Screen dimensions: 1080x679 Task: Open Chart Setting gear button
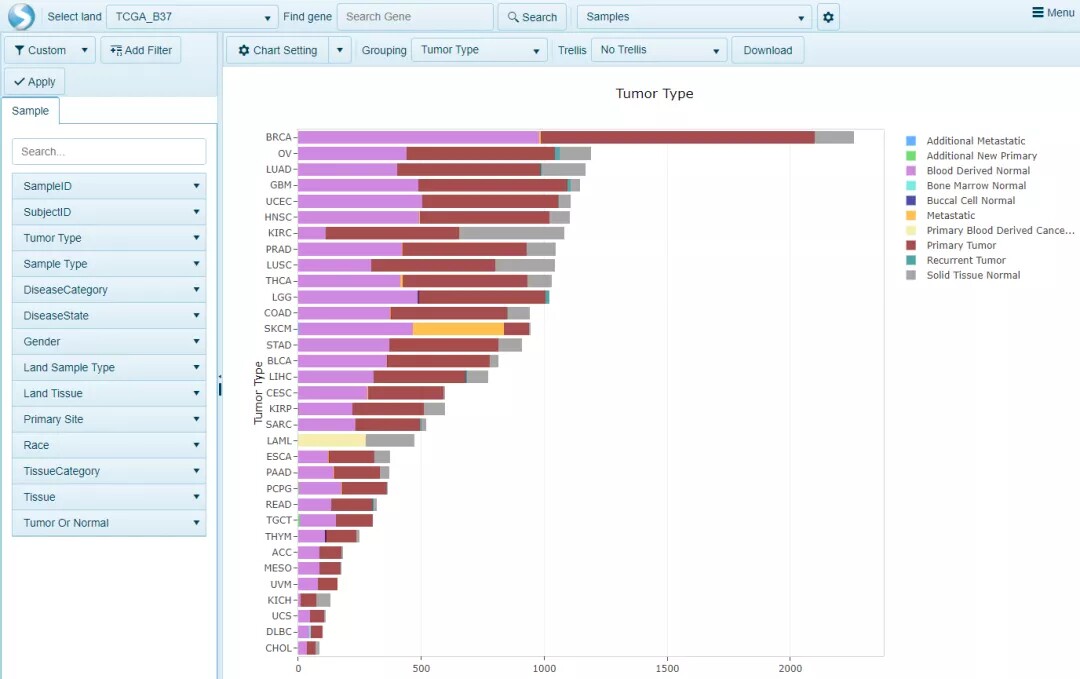tap(278, 50)
